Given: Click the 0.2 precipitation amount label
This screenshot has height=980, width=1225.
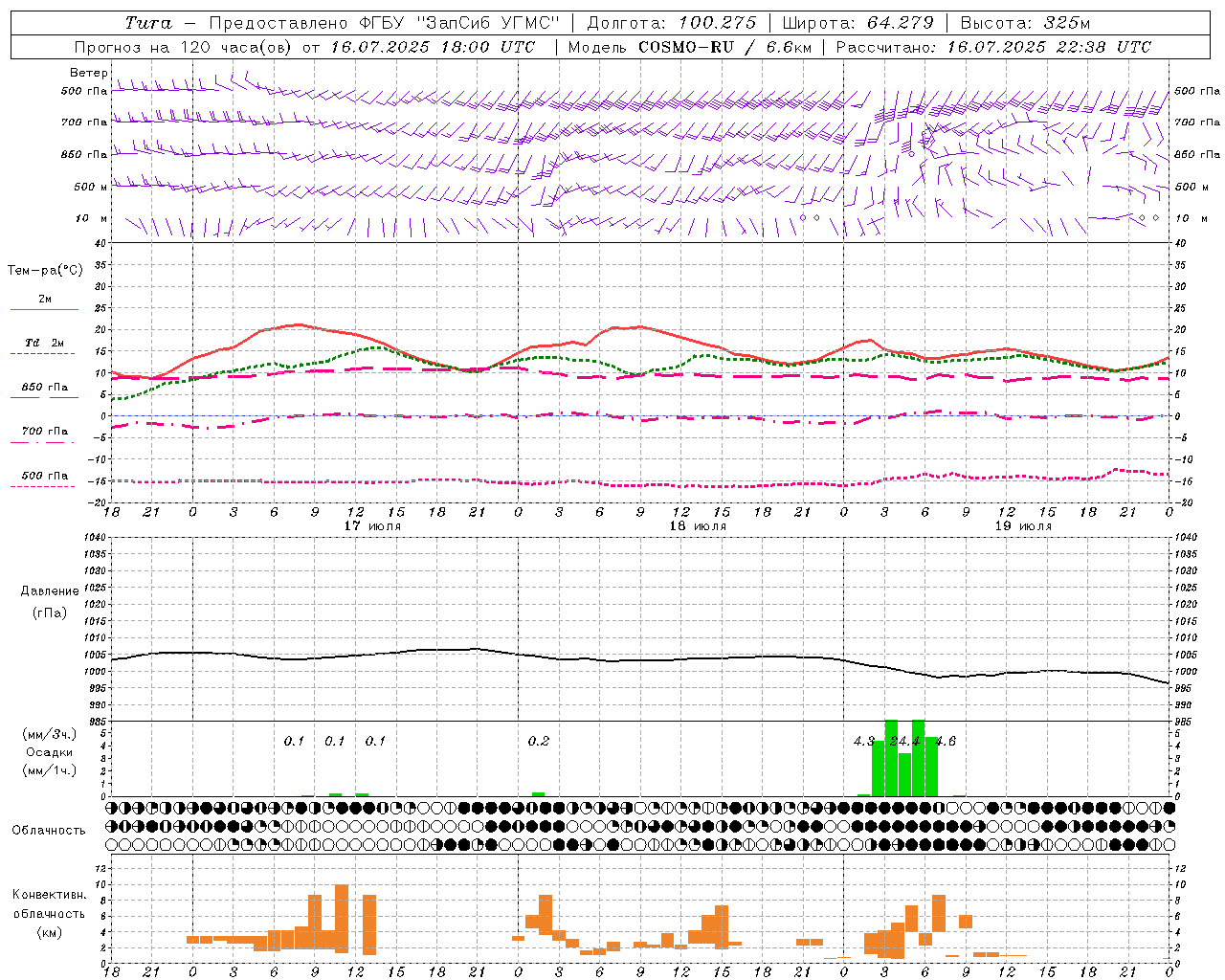Looking at the screenshot, I should click(539, 742).
